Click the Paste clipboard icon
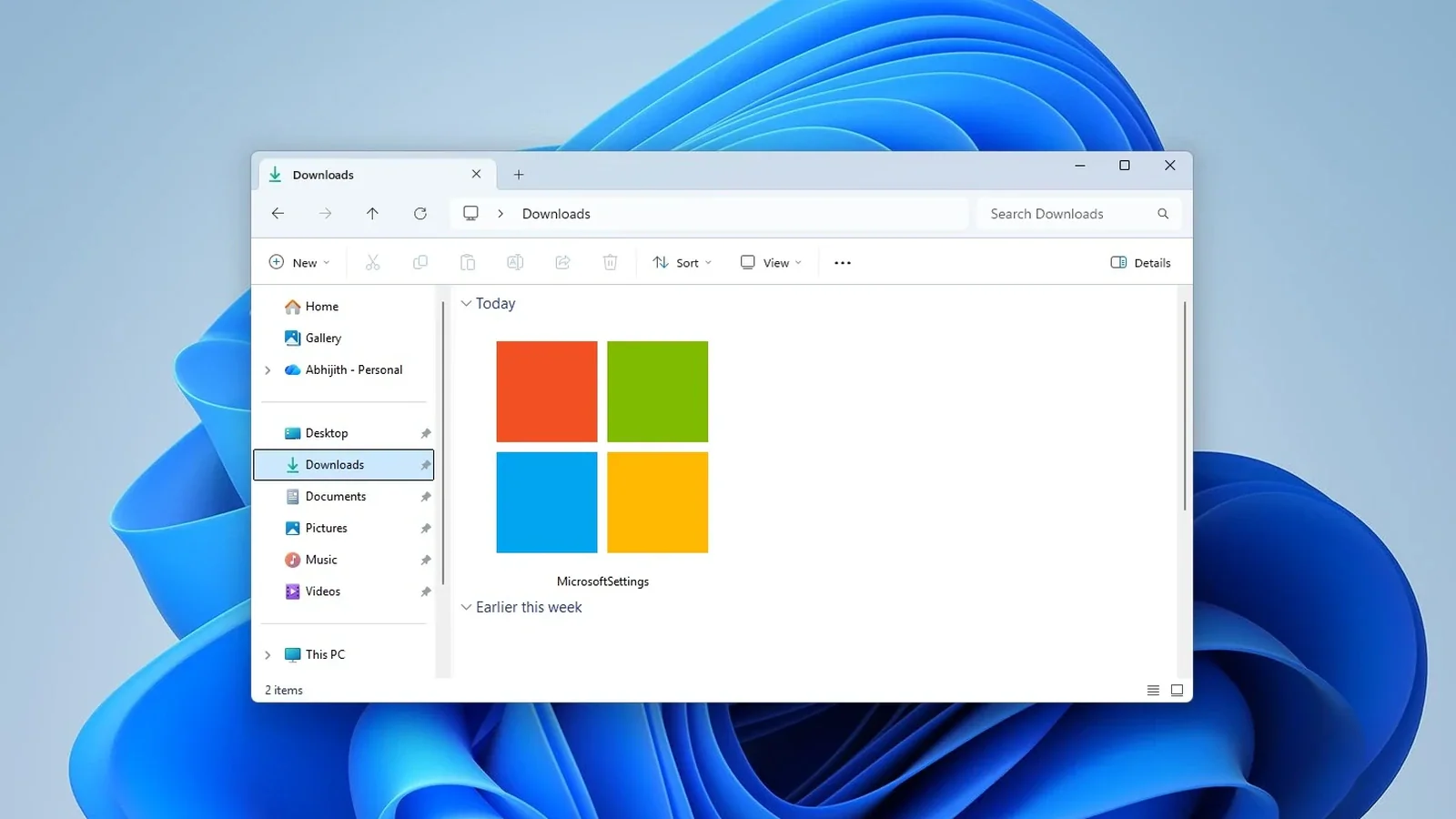 point(467,262)
